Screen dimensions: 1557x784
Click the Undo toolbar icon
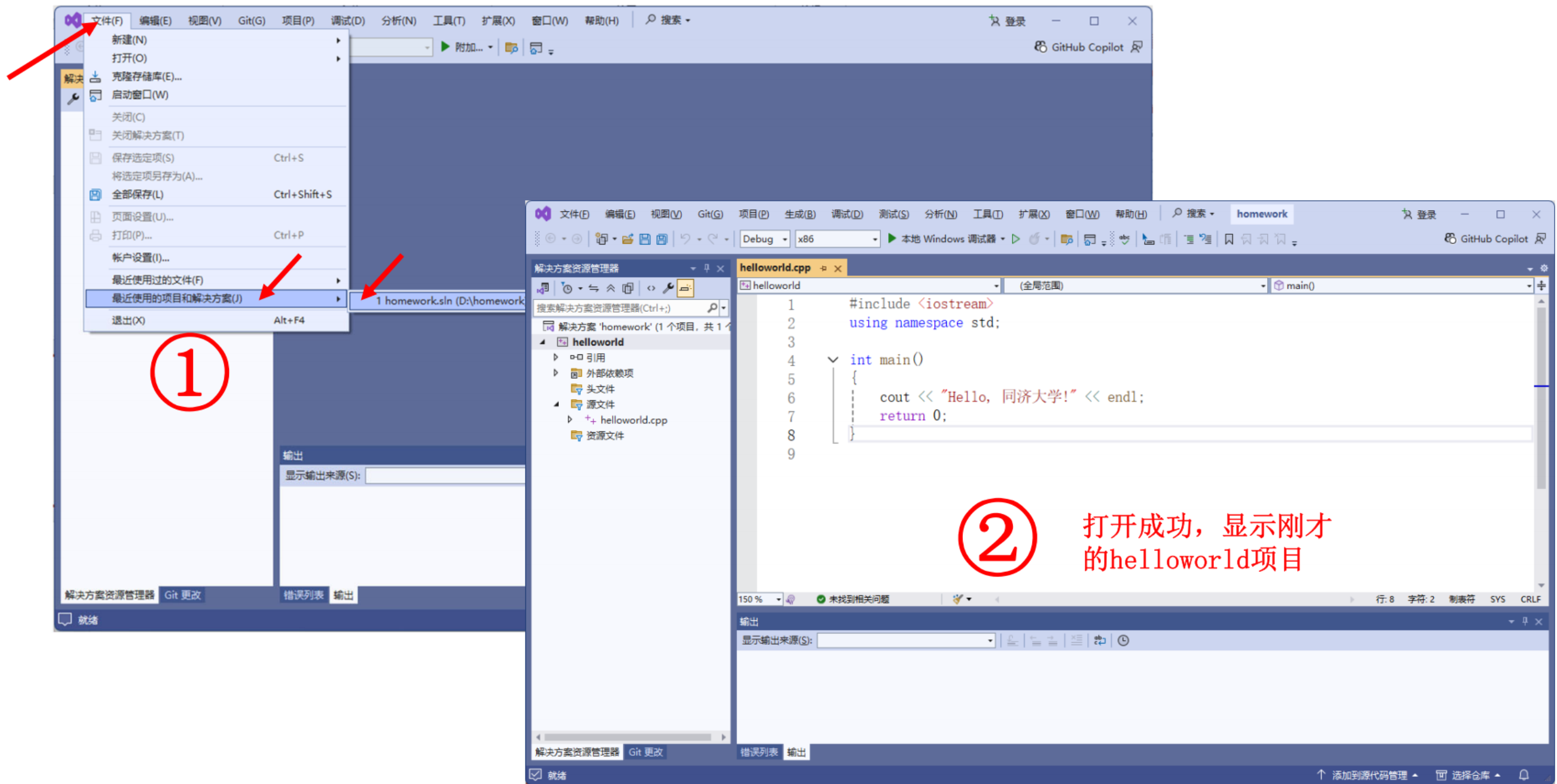685,240
